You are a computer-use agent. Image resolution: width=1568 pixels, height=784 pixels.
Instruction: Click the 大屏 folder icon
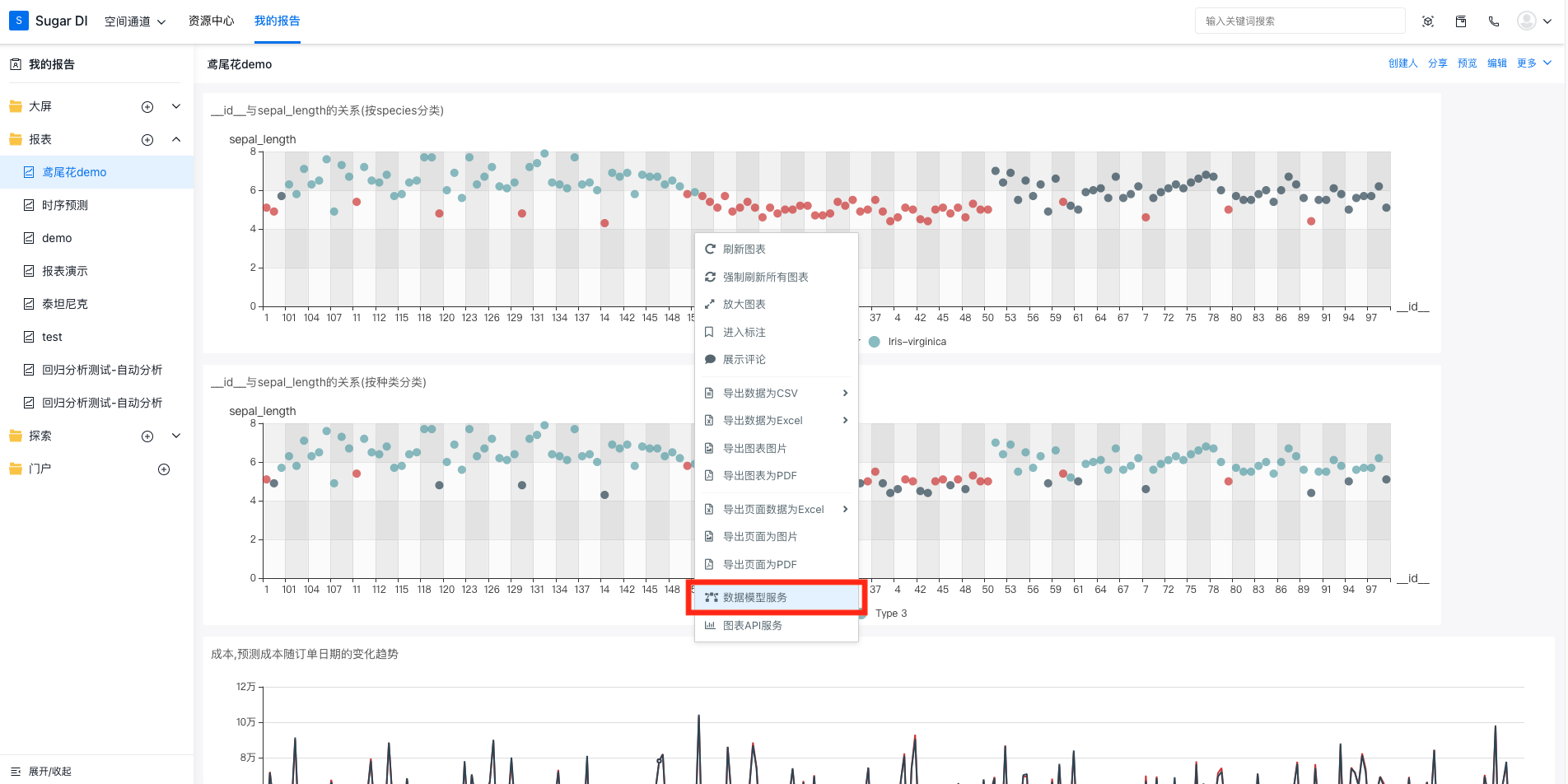coord(16,106)
